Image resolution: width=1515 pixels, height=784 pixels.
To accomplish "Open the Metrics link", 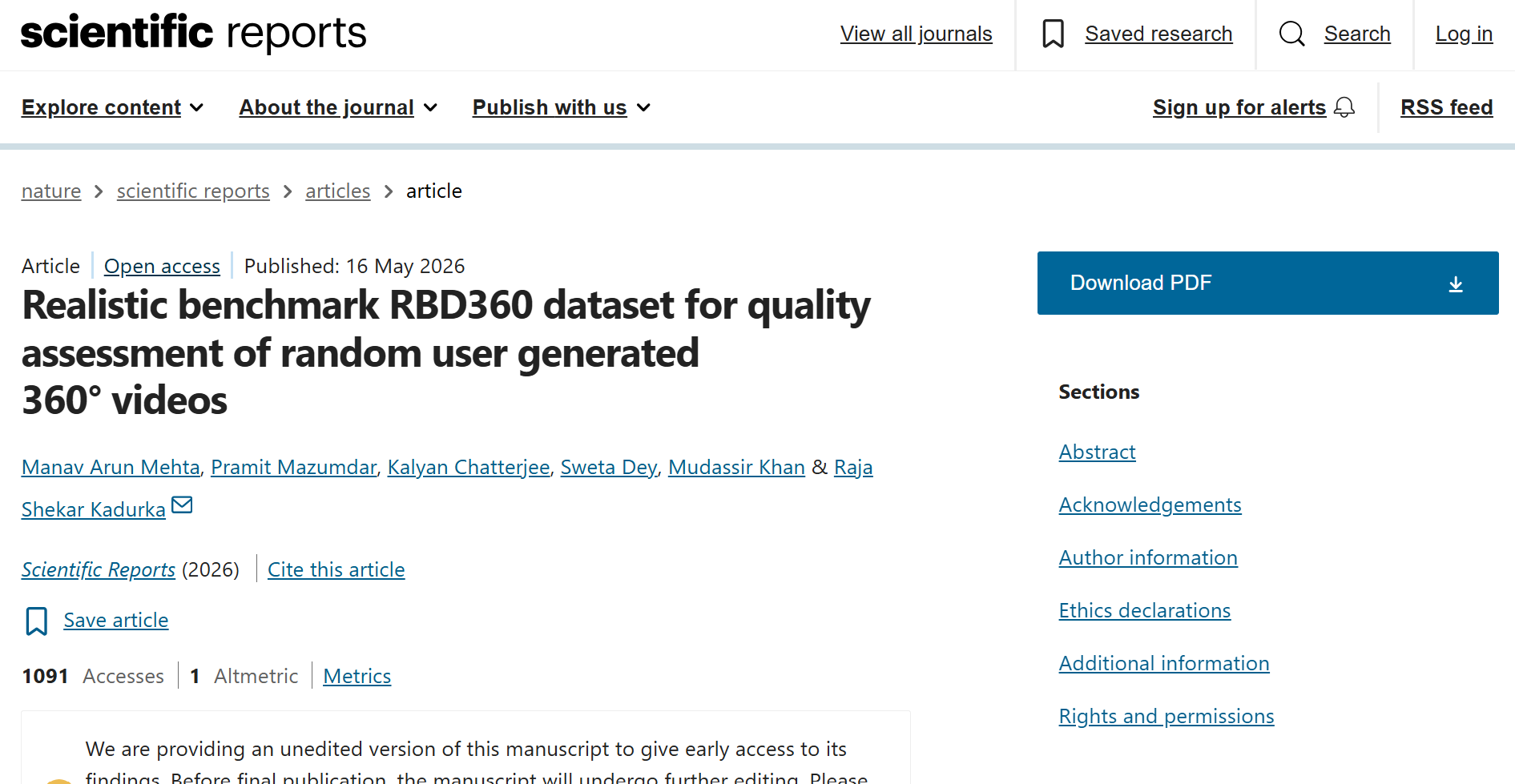I will (x=357, y=676).
